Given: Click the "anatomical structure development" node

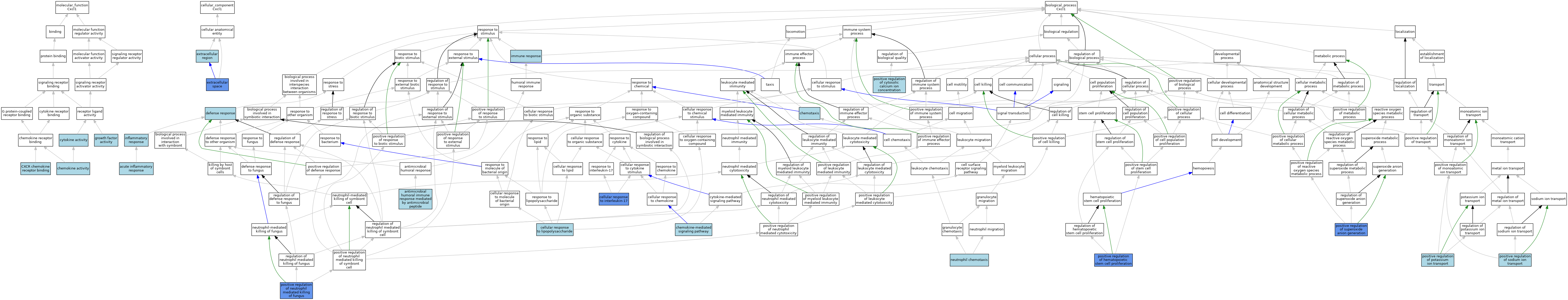Looking at the screenshot, I should pyautogui.click(x=1271, y=84).
